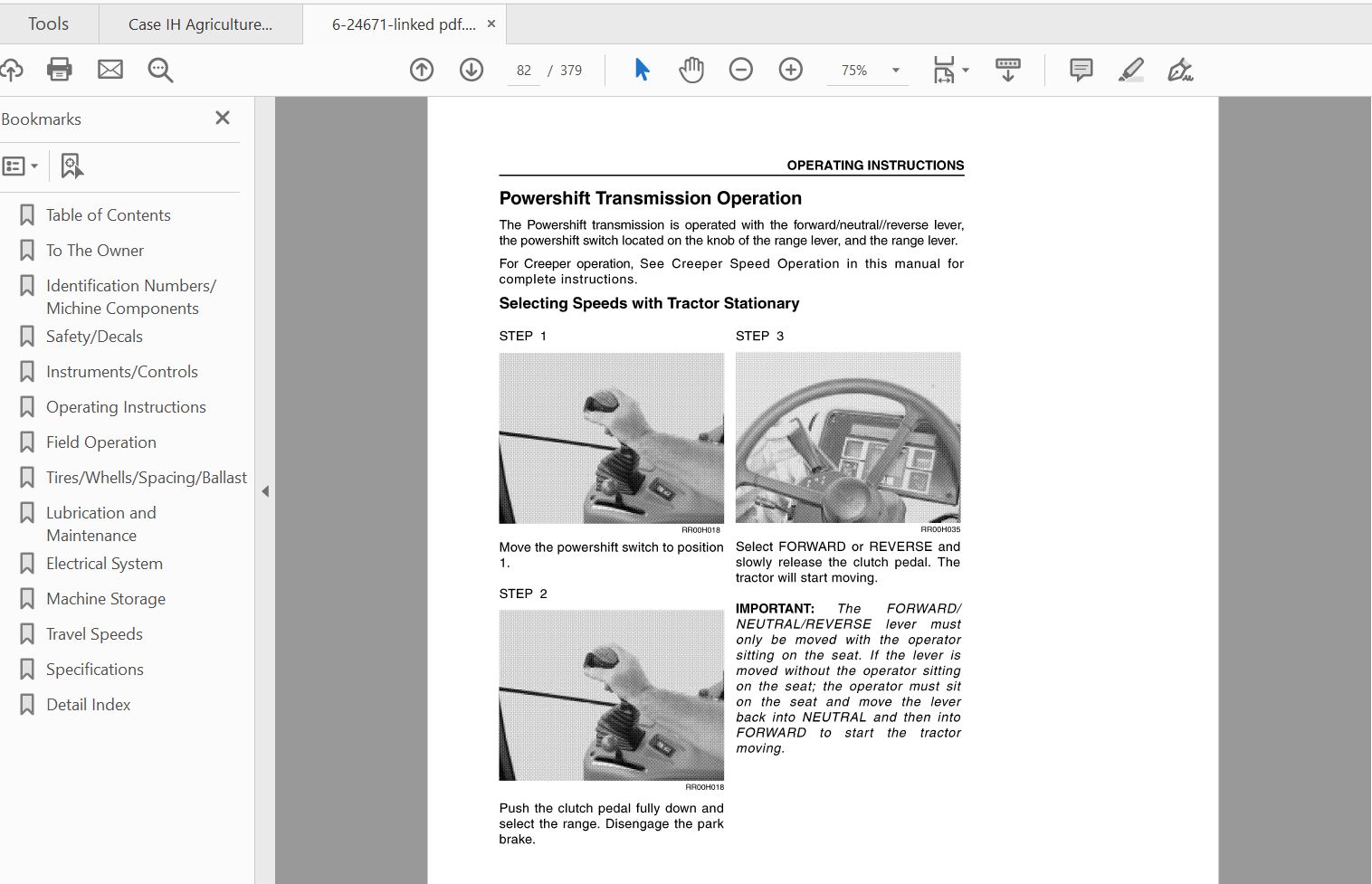Image resolution: width=1372 pixels, height=884 pixels.
Task: Click the page number field showing 82
Action: [524, 71]
